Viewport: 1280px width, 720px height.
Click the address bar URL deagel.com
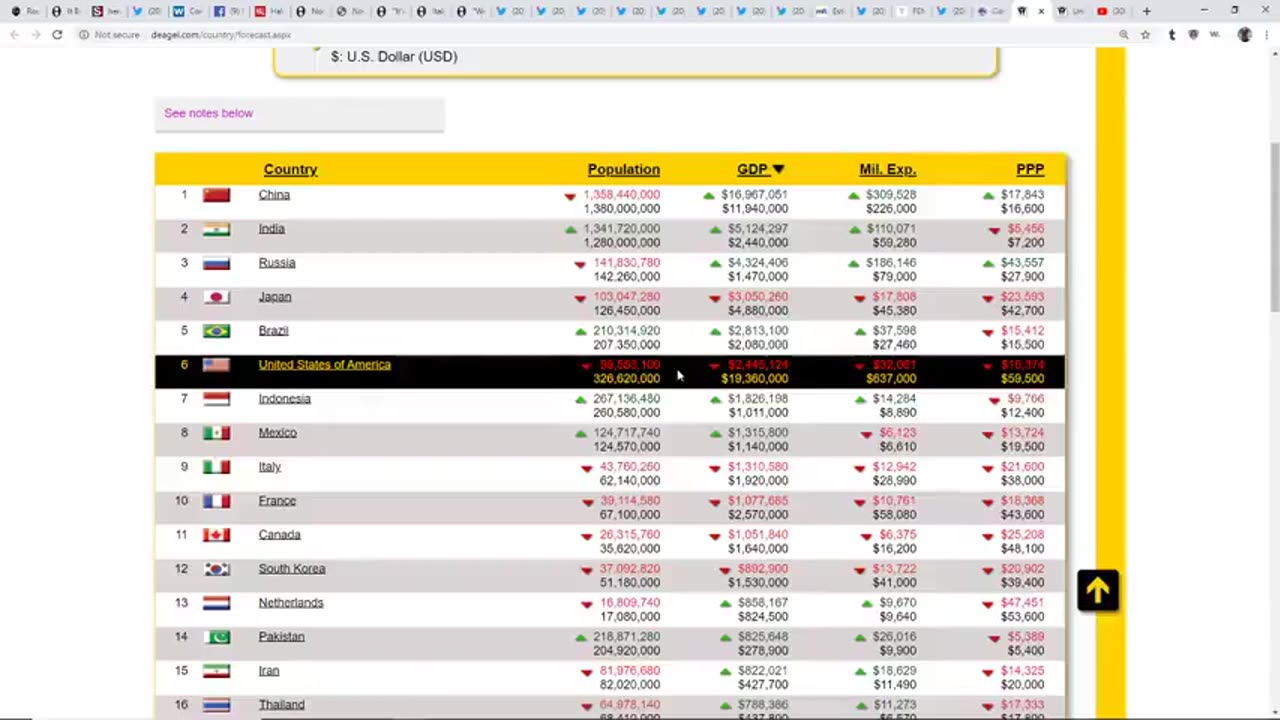(220, 34)
